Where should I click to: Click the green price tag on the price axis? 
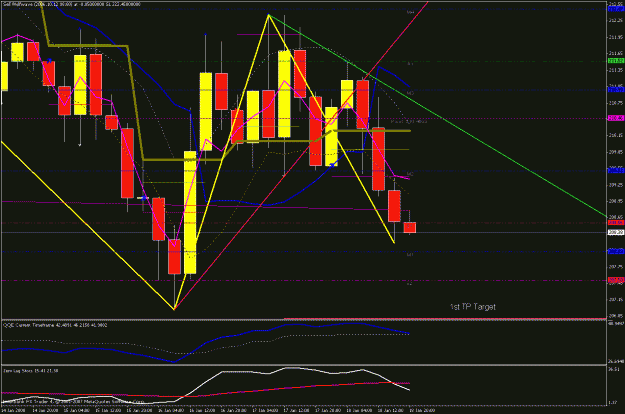(615, 61)
